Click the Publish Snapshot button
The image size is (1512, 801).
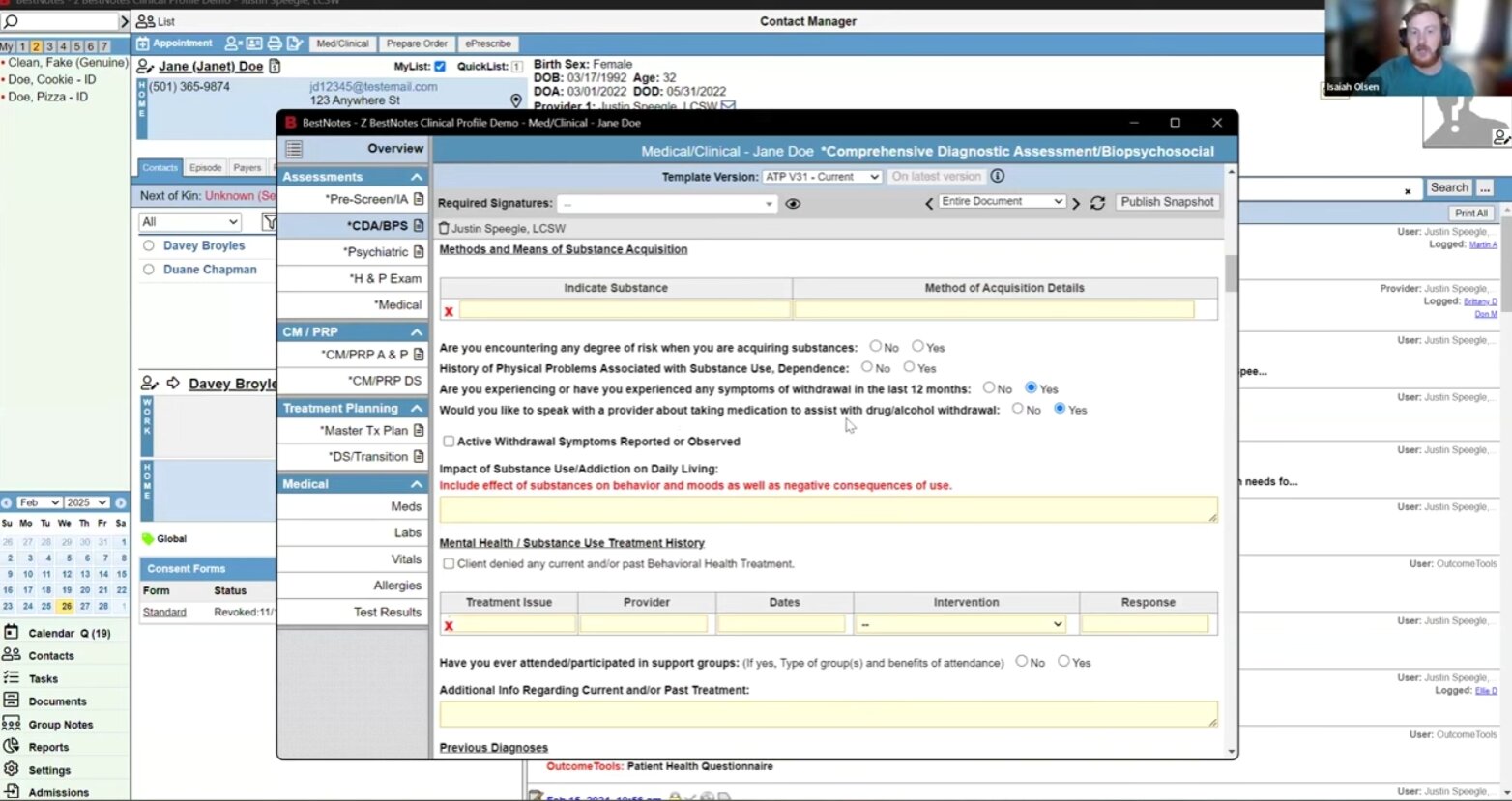pos(1167,202)
